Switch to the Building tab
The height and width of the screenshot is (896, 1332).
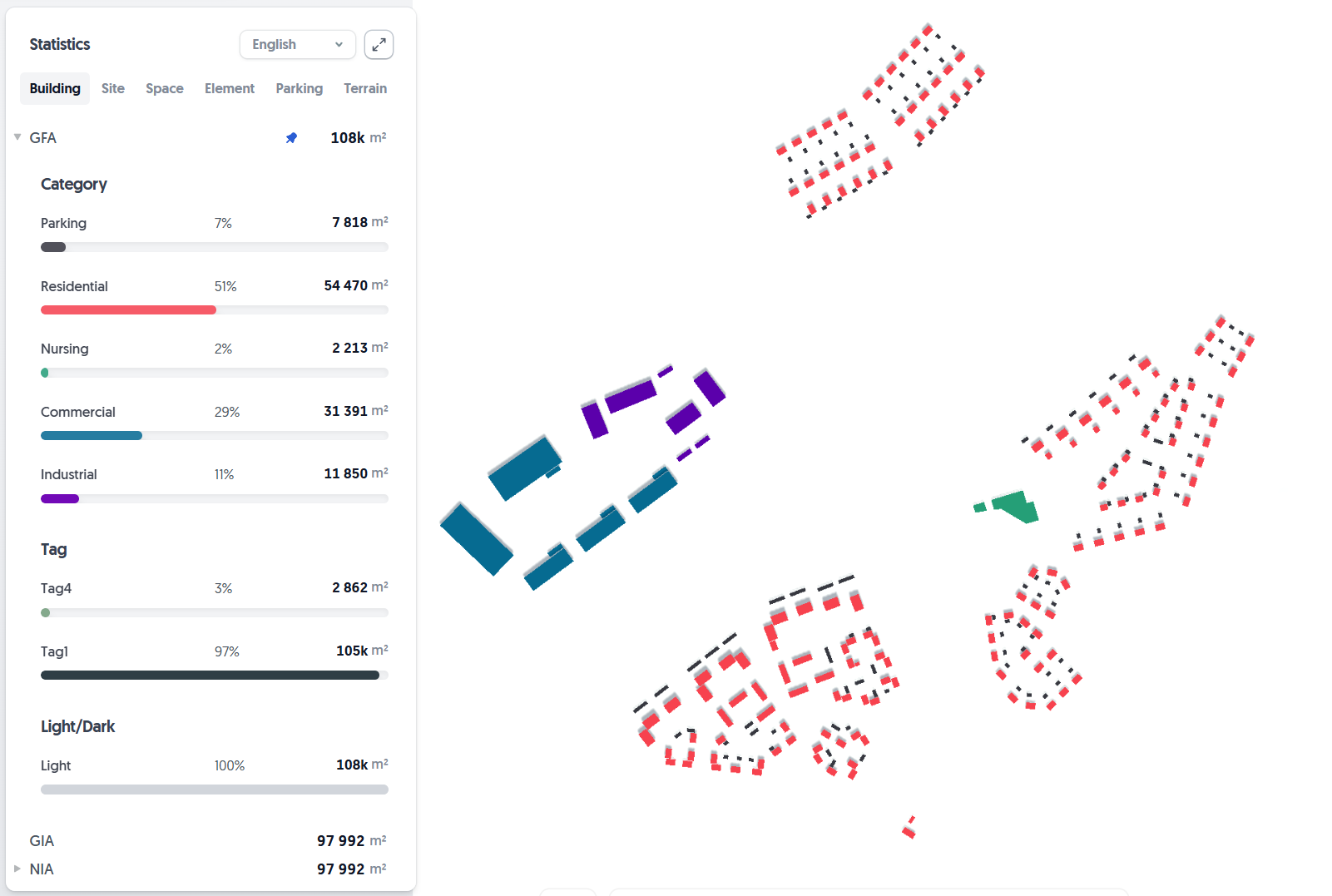[55, 88]
